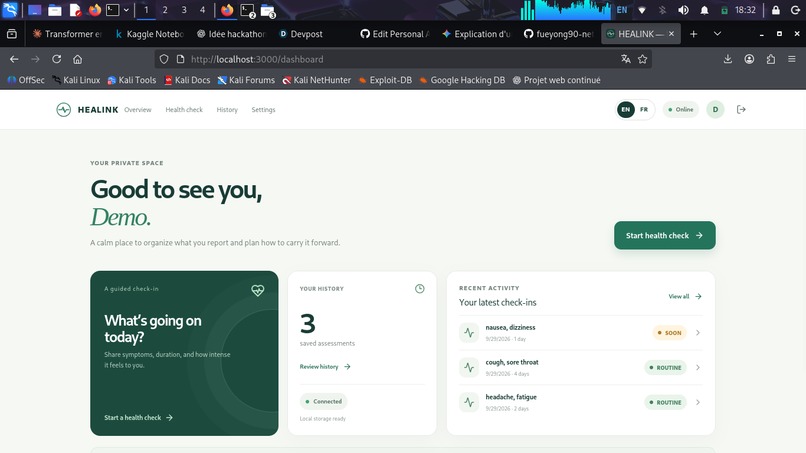Click the 'nausea, dizziness' check-in title
This screenshot has width=806, height=453.
pos(510,328)
